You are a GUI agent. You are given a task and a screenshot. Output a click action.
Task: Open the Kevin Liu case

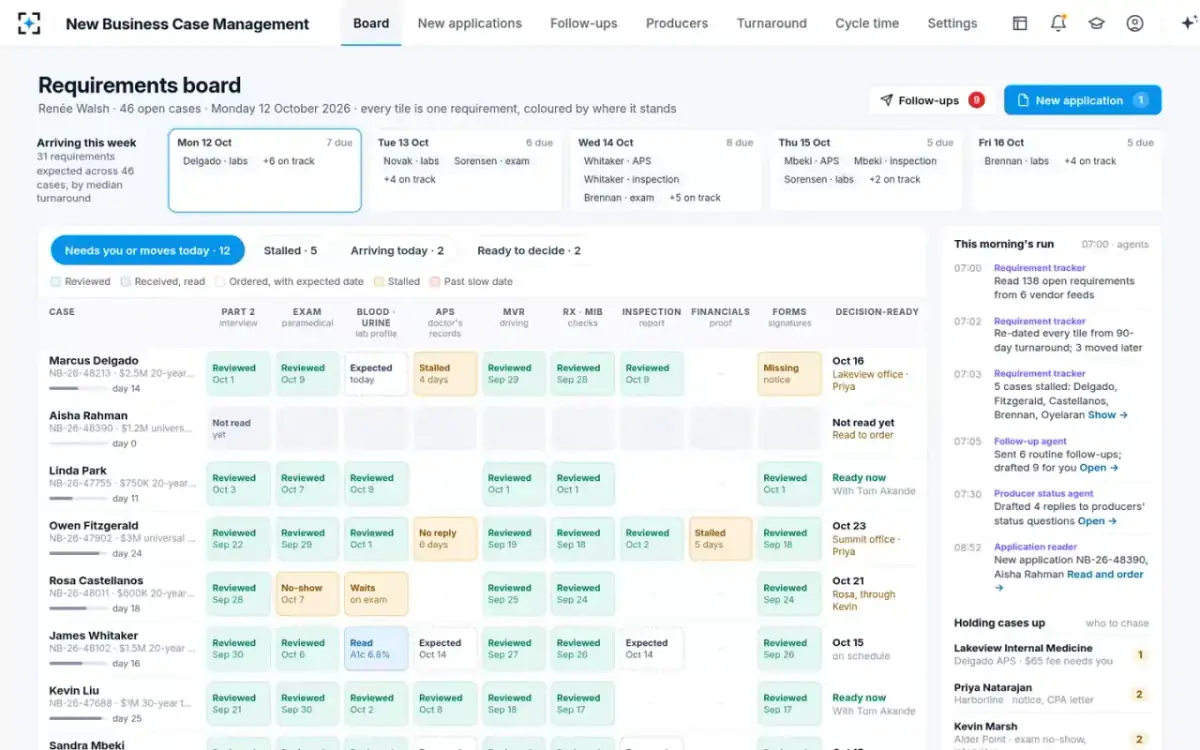72,691
